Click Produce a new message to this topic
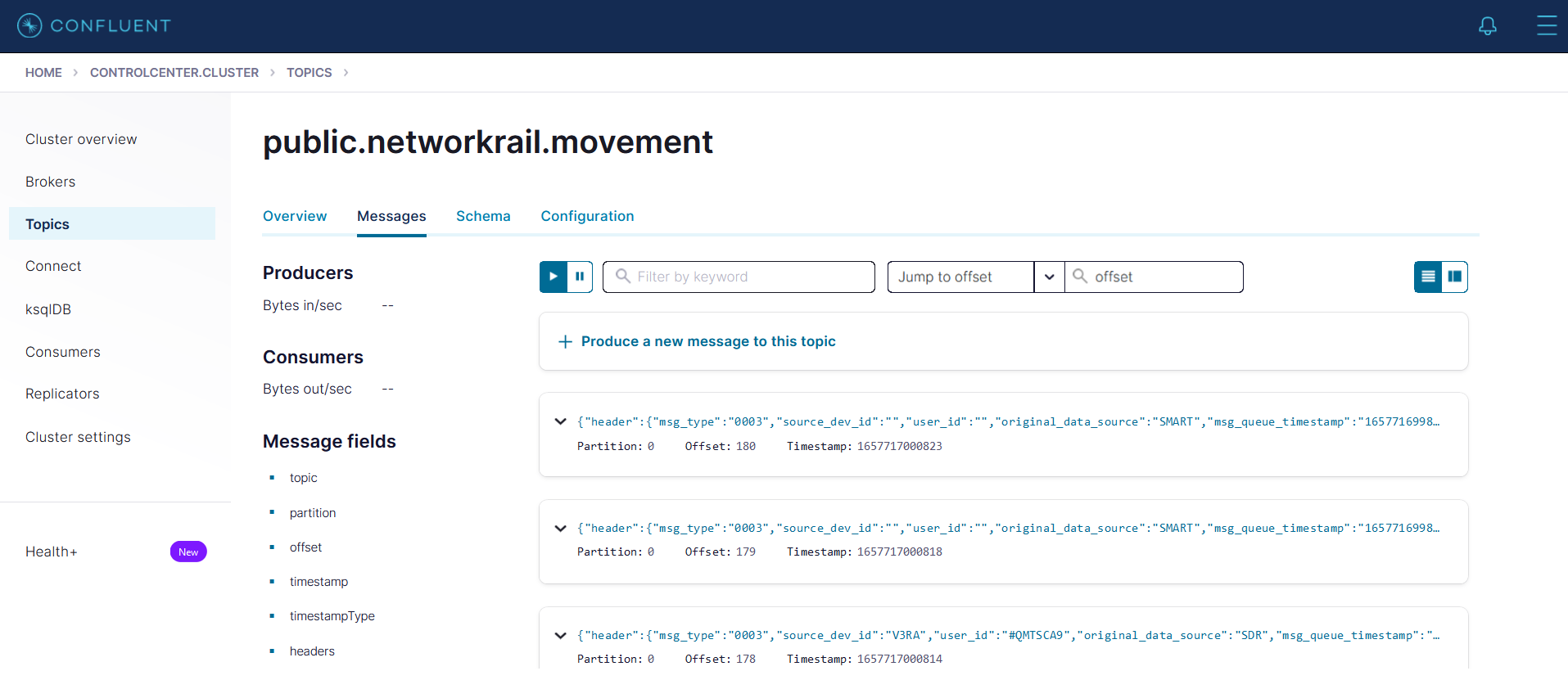The height and width of the screenshot is (680, 1568). point(708,341)
